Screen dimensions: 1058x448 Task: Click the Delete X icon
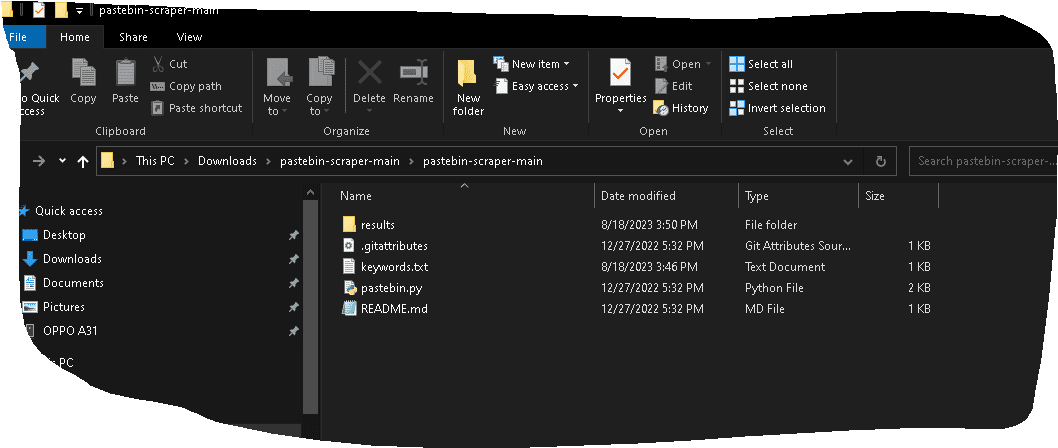[369, 72]
